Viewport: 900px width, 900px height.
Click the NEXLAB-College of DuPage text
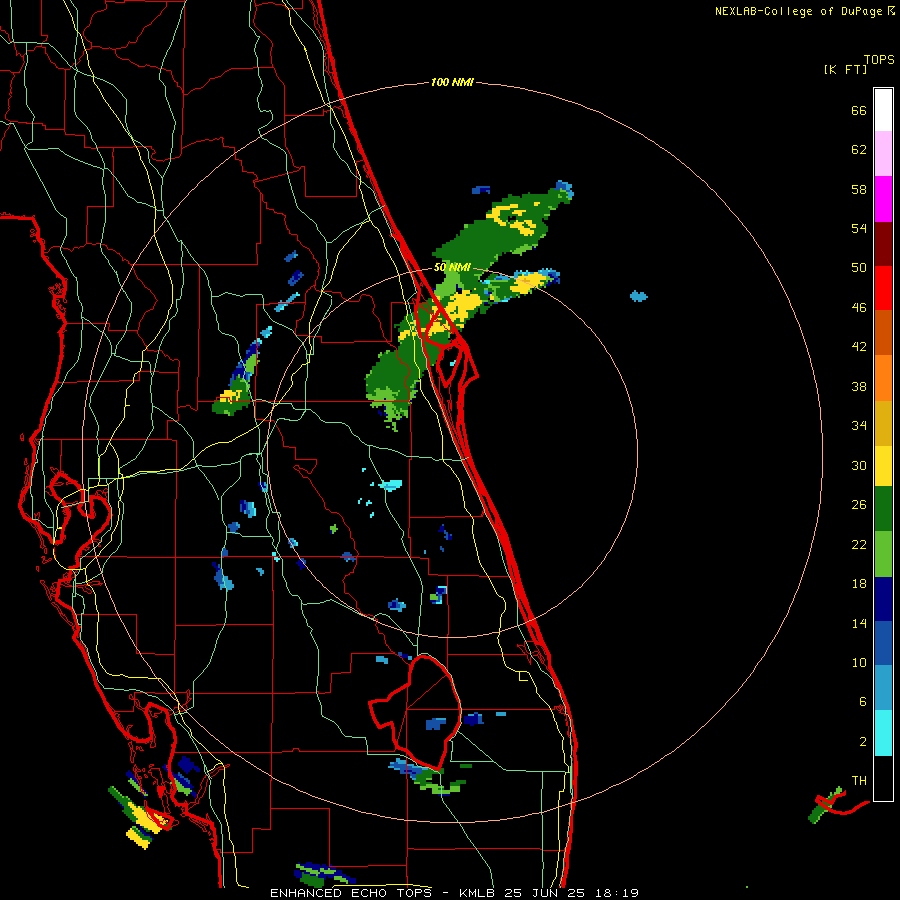tap(799, 11)
